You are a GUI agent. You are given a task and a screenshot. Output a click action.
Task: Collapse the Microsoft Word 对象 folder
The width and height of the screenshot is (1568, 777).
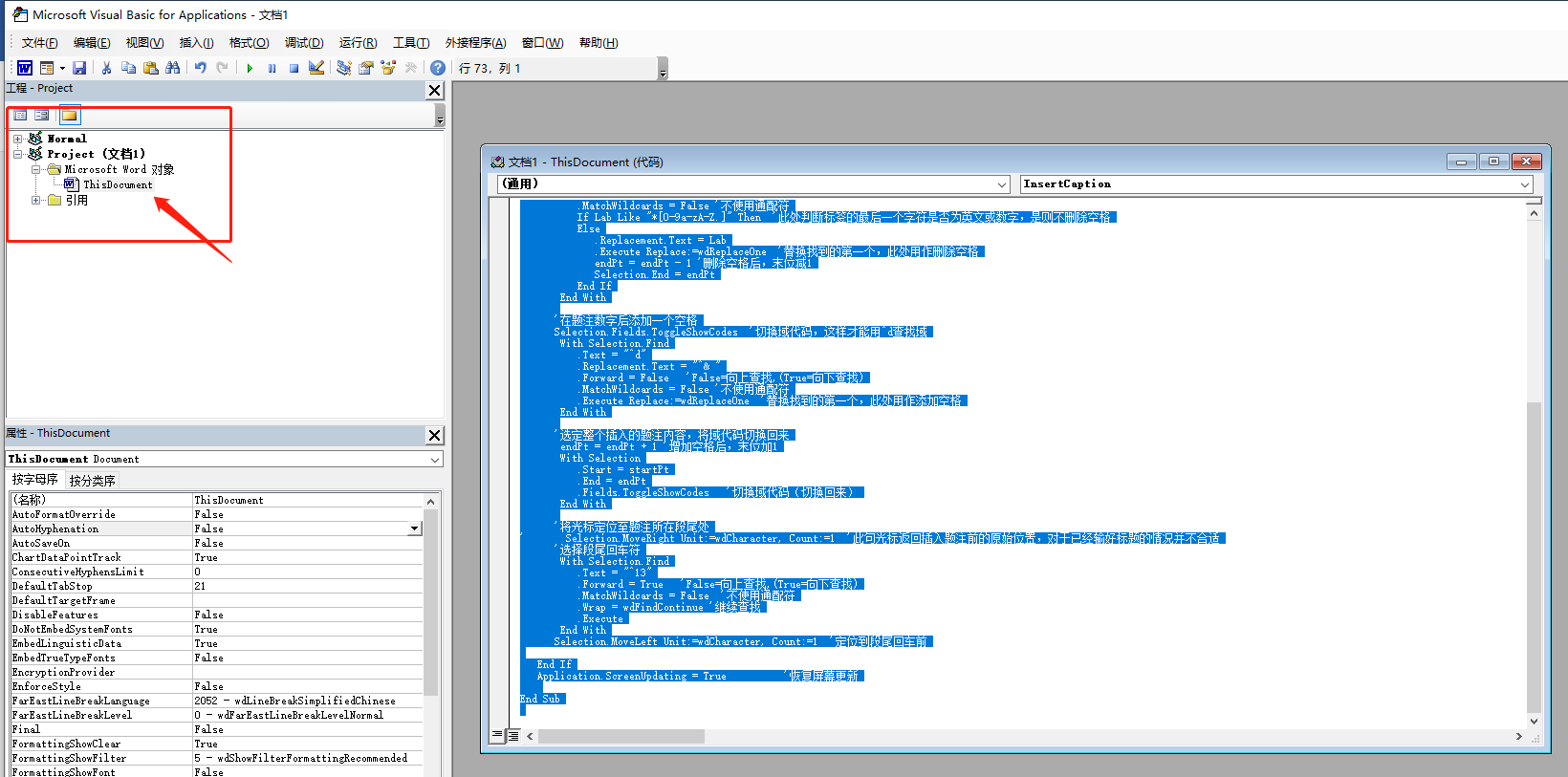35,169
